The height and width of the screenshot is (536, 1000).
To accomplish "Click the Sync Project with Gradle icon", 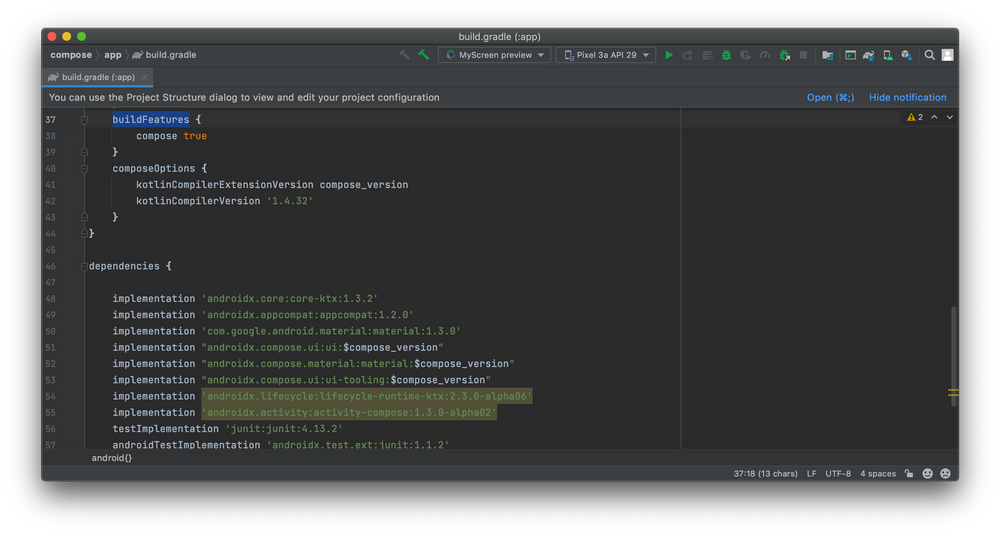I will coord(869,56).
